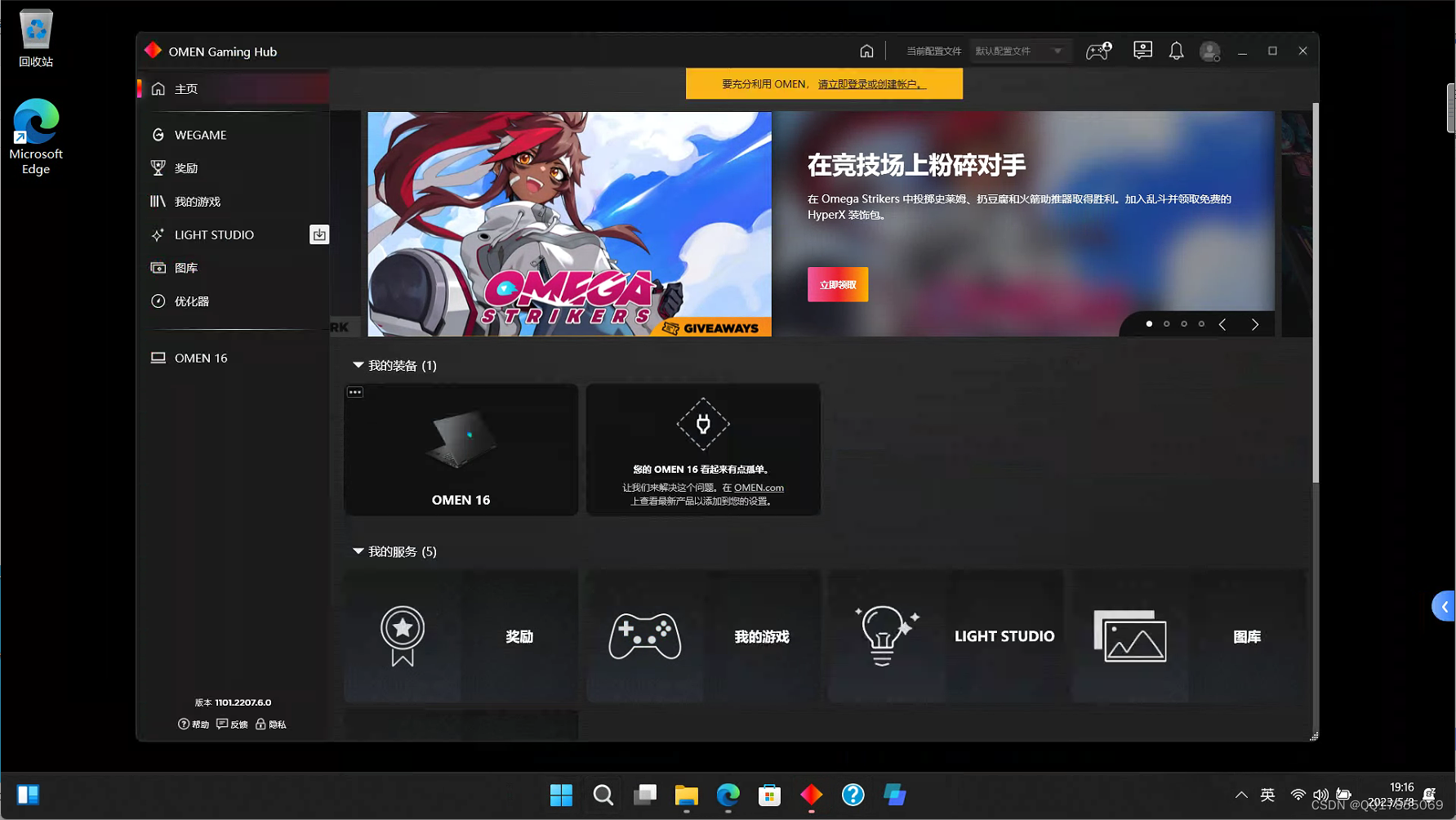1456x820 pixels.
Task: Click the main content vertical scrollbar
Action: 1315,294
